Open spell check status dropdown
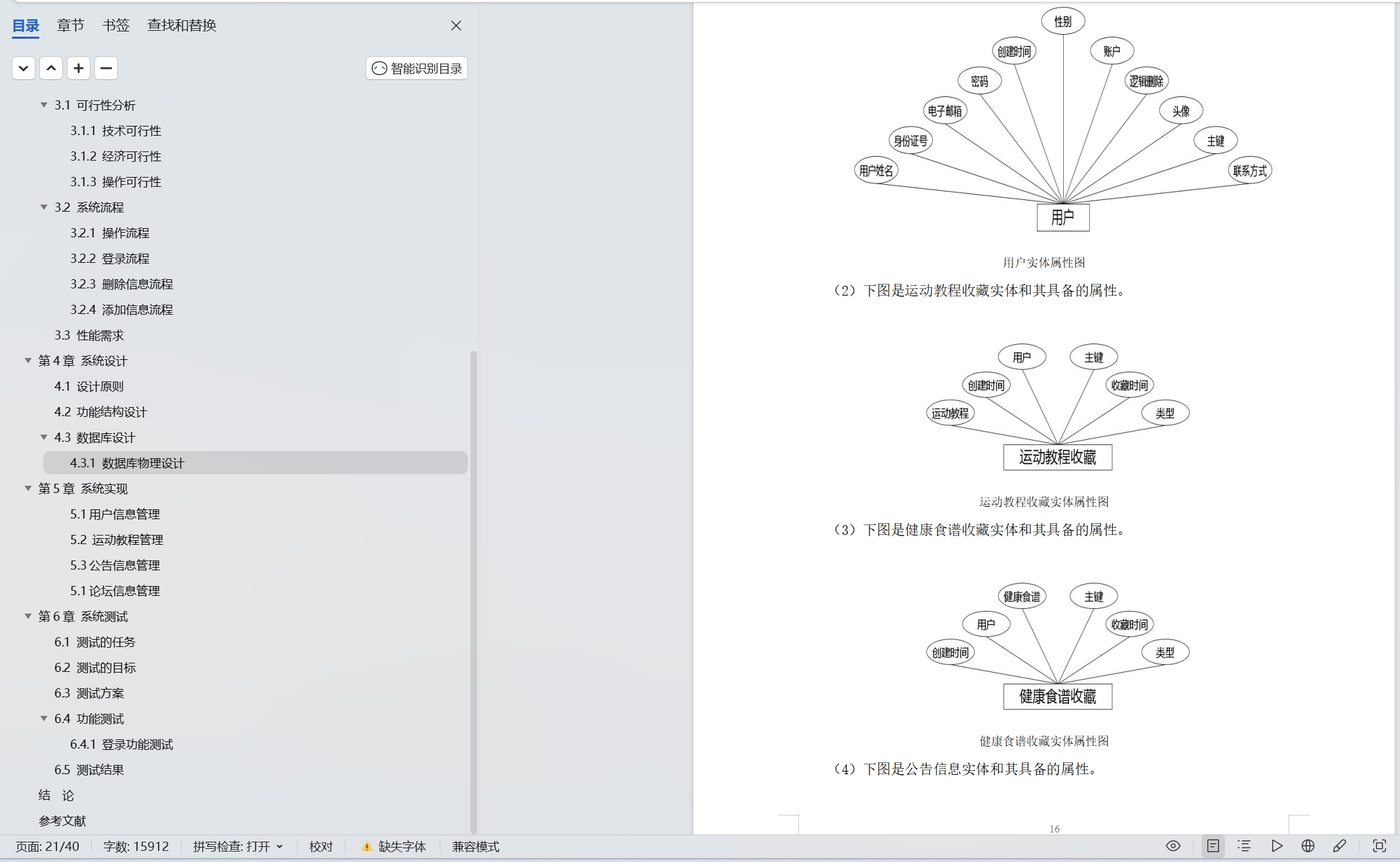This screenshot has width=1400, height=862. pyautogui.click(x=238, y=846)
